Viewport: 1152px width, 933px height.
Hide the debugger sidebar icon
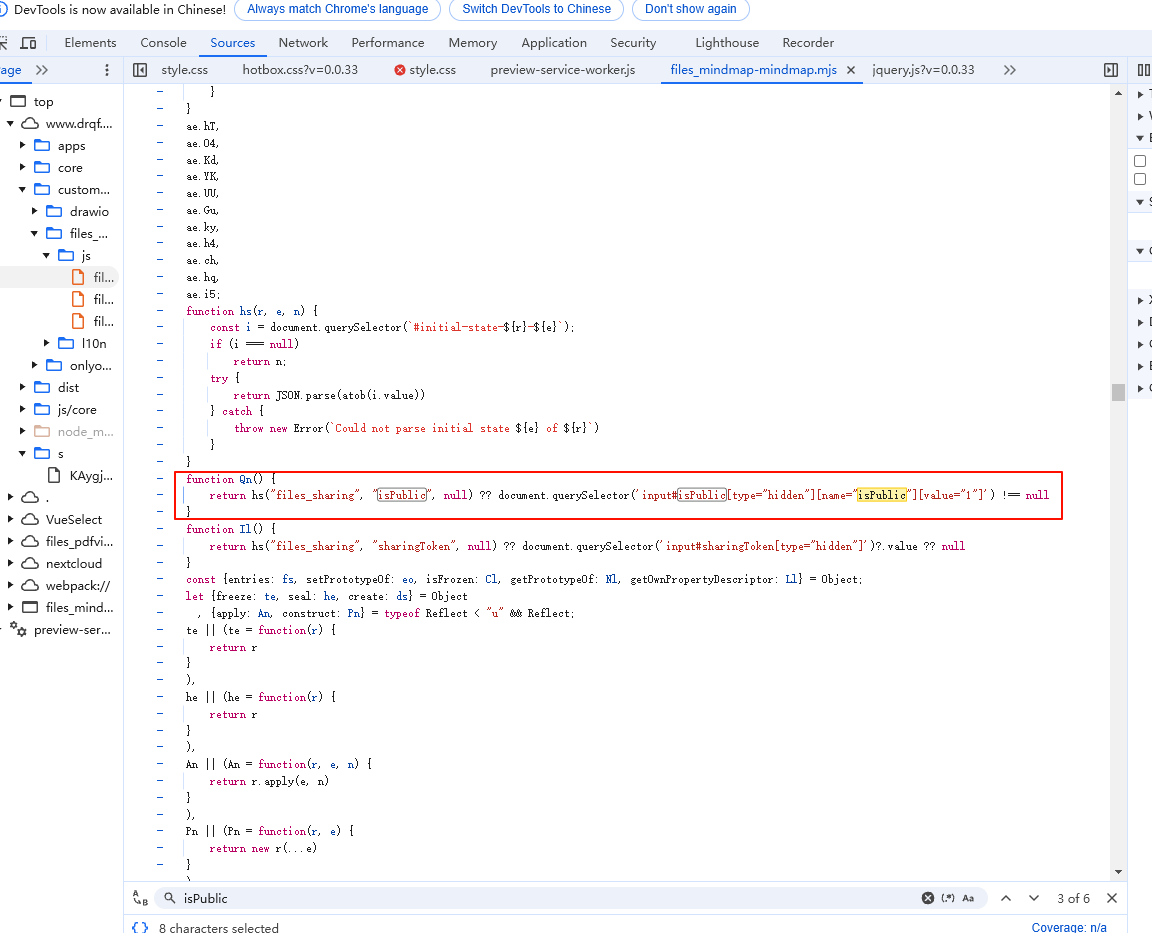click(x=1111, y=70)
